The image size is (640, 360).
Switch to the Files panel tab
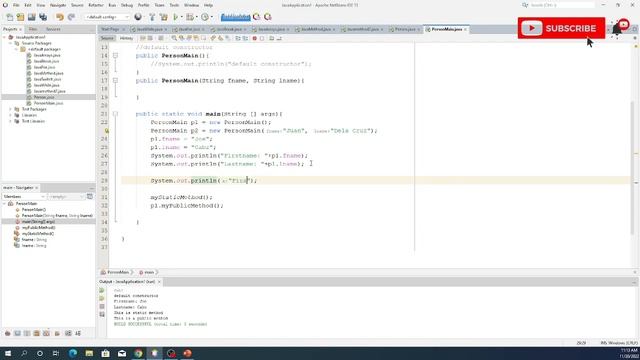(x=33, y=29)
